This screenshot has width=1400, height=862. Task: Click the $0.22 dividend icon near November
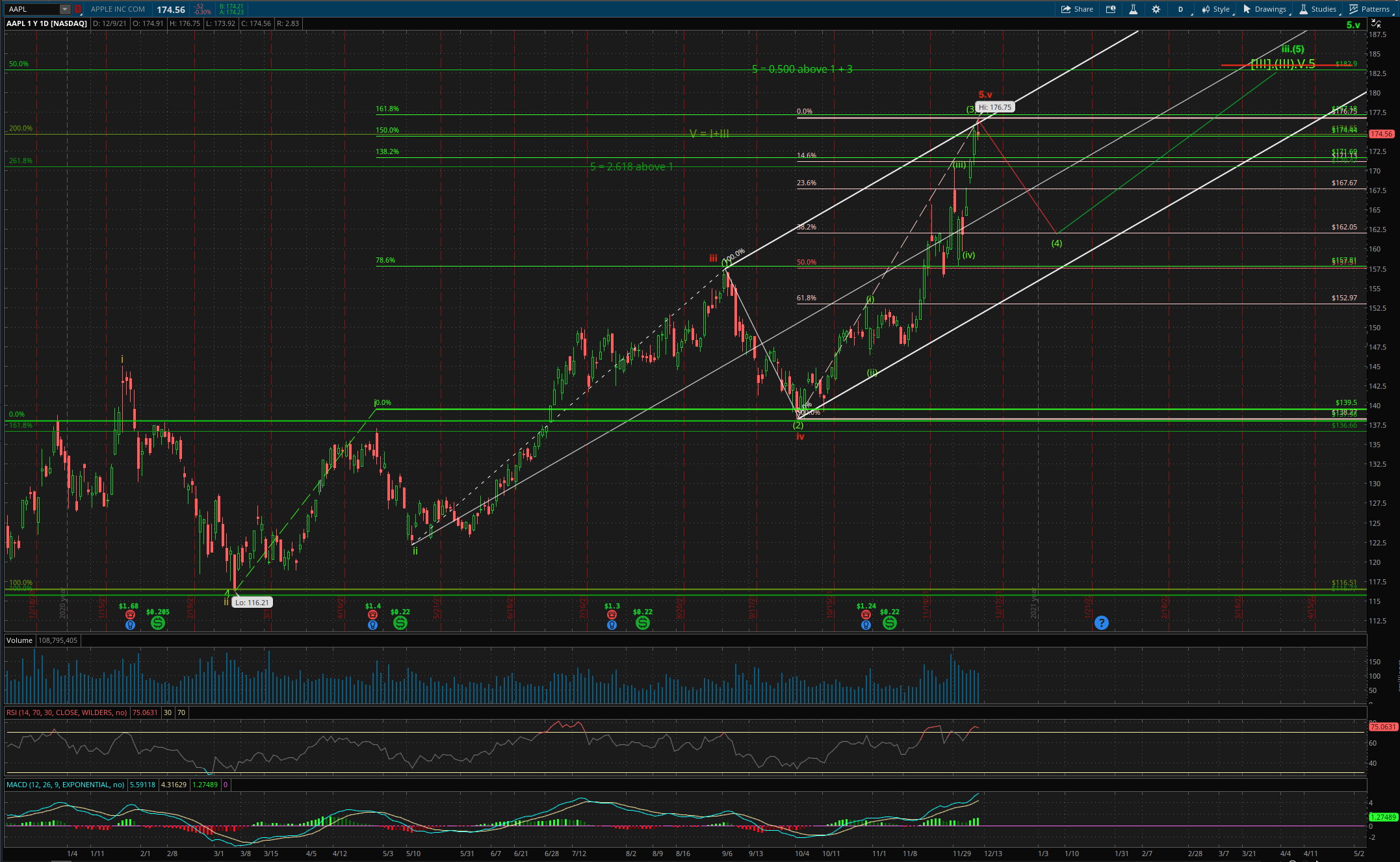pos(890,623)
